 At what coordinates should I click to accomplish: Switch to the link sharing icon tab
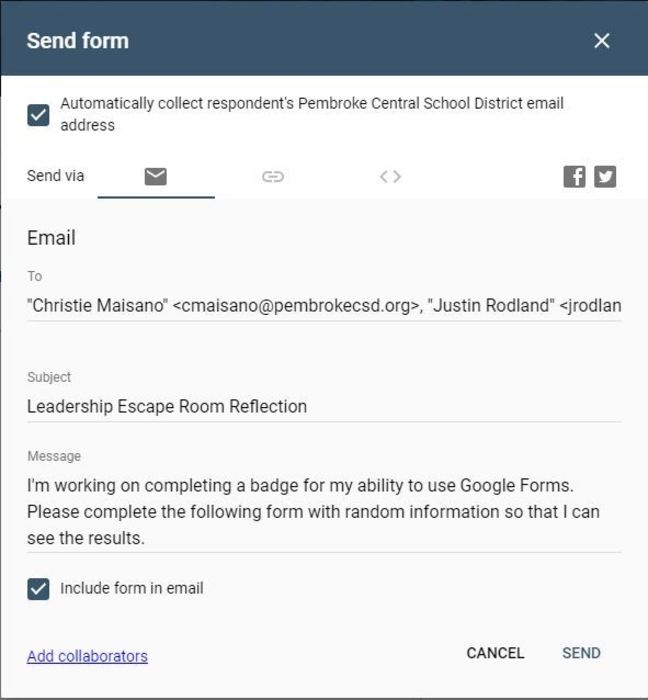click(x=273, y=177)
